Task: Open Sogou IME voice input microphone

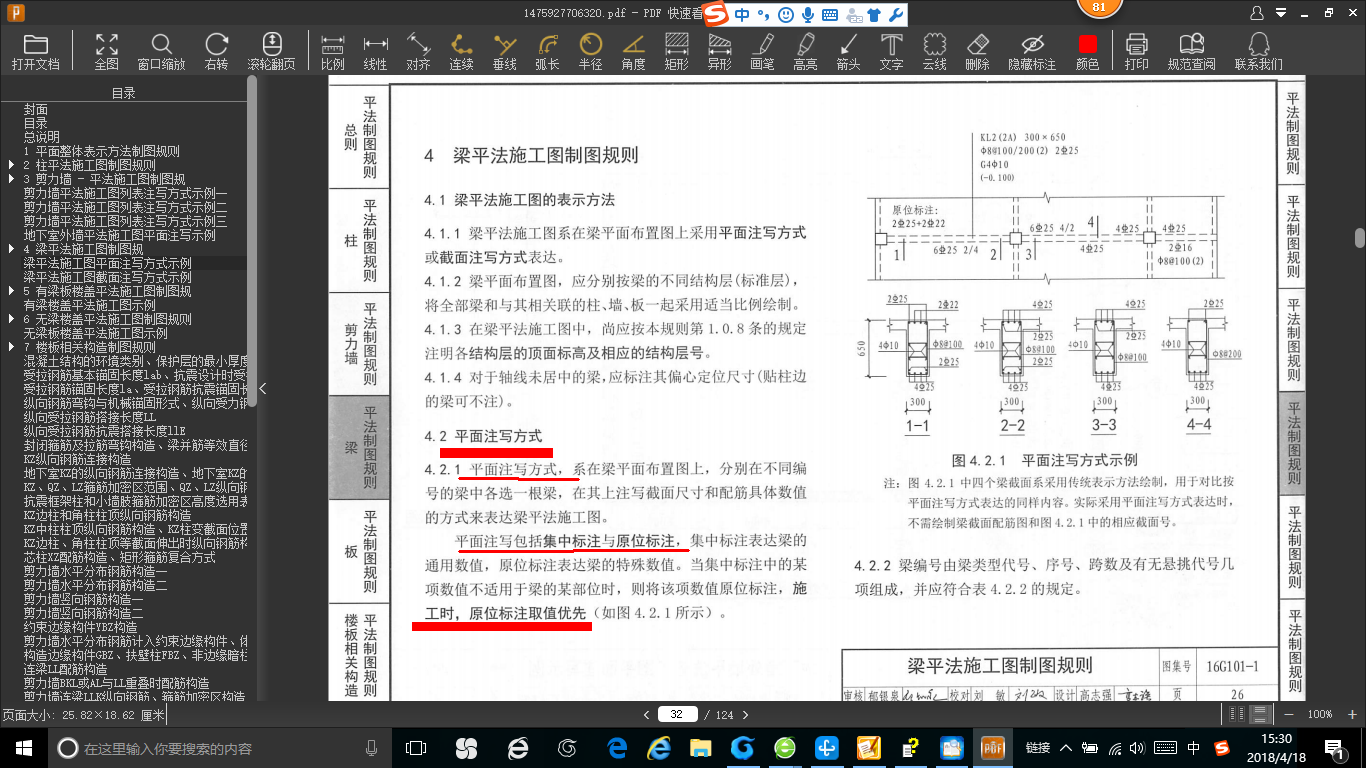Action: click(x=807, y=15)
